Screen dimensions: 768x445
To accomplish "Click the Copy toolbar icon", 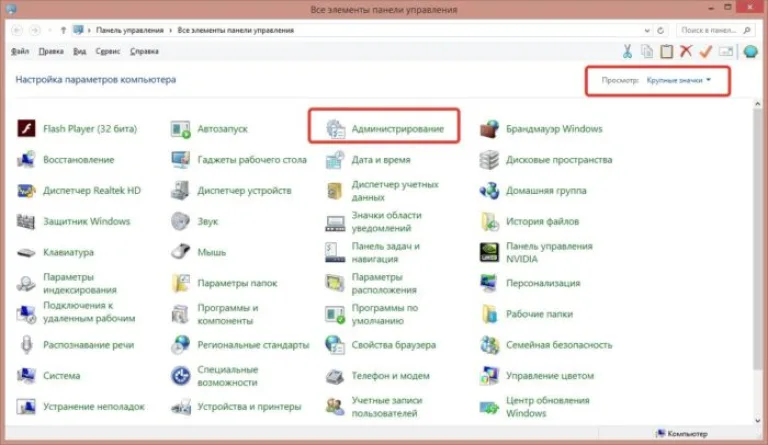I will pos(647,51).
